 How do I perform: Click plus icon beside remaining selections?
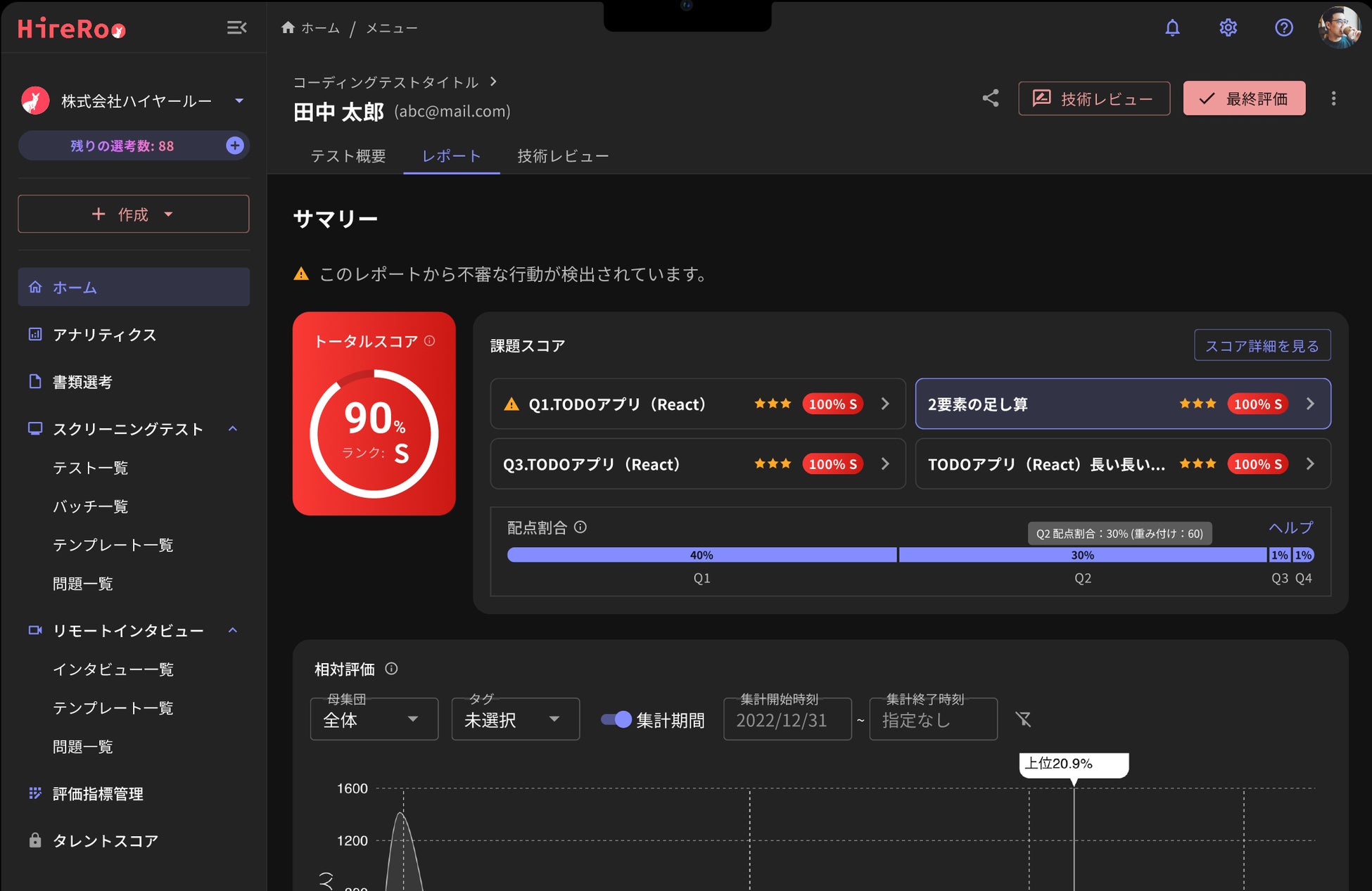235,146
